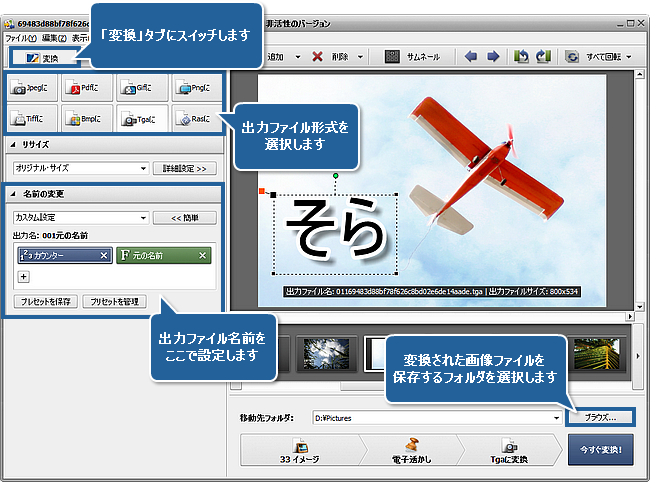650x483 pixels.
Task: Click the 今すぐ変換! button
Action: [x=601, y=449]
